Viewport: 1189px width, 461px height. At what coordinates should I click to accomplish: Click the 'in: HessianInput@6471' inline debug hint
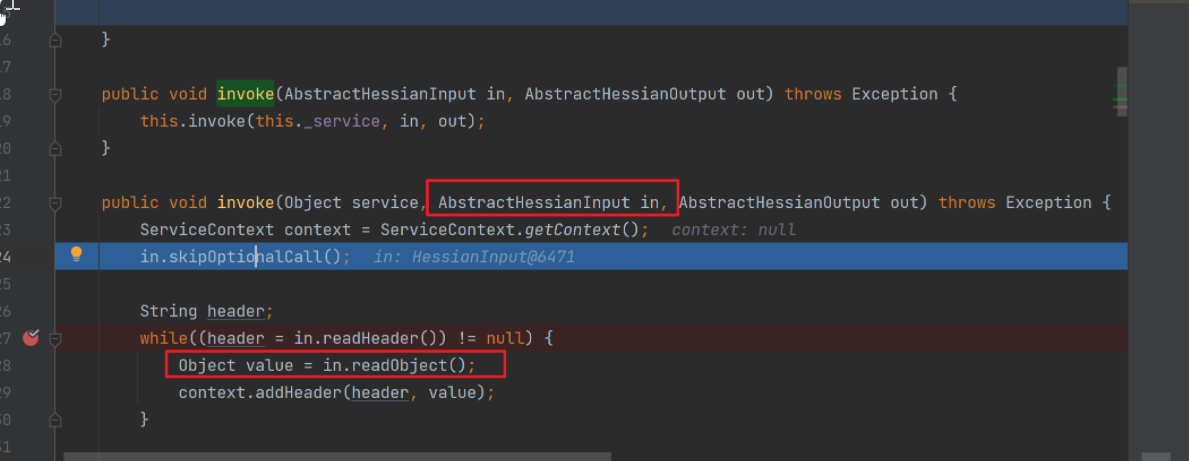tap(474, 257)
